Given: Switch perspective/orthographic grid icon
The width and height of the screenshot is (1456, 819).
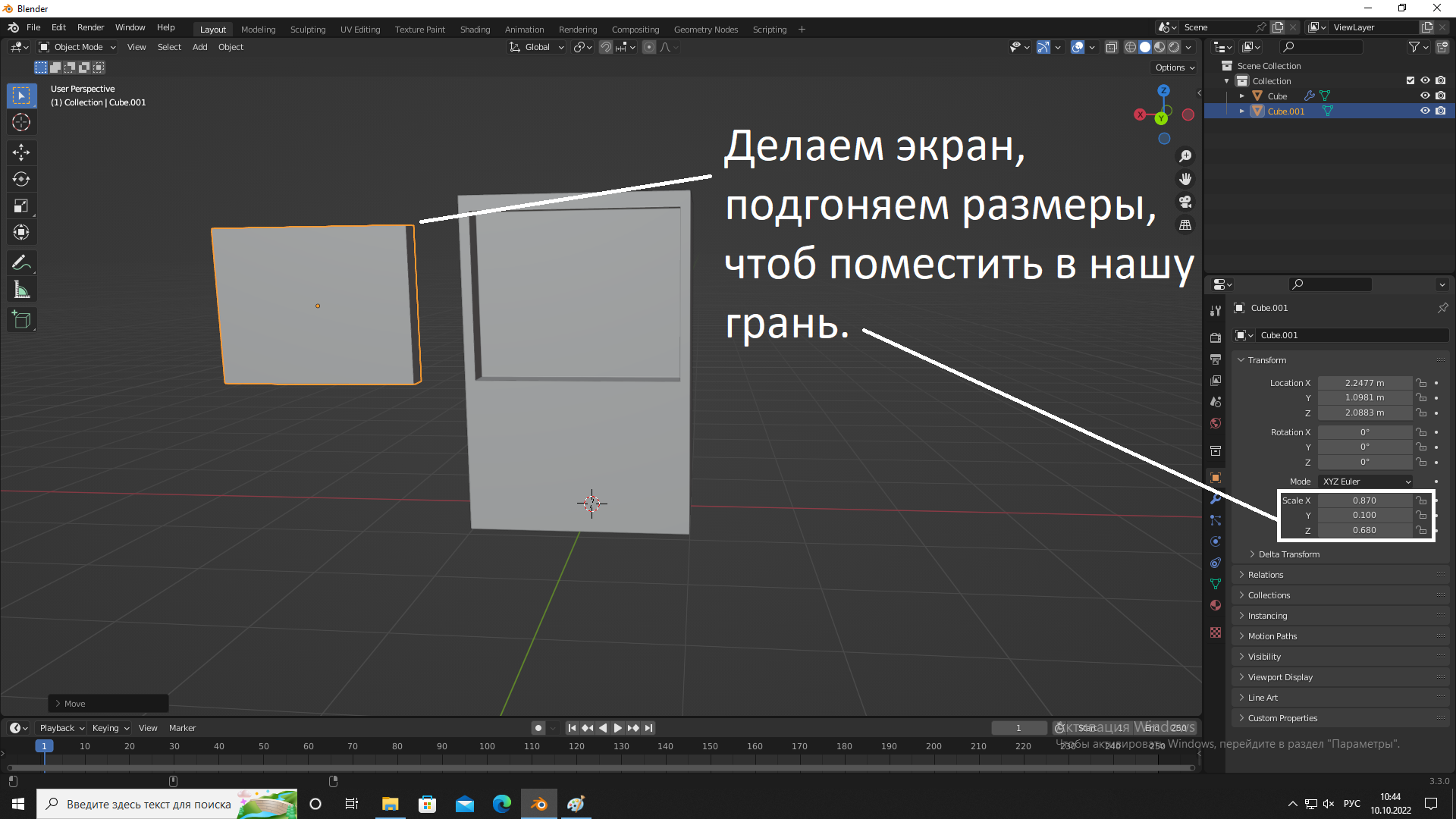Looking at the screenshot, I should pyautogui.click(x=1185, y=225).
